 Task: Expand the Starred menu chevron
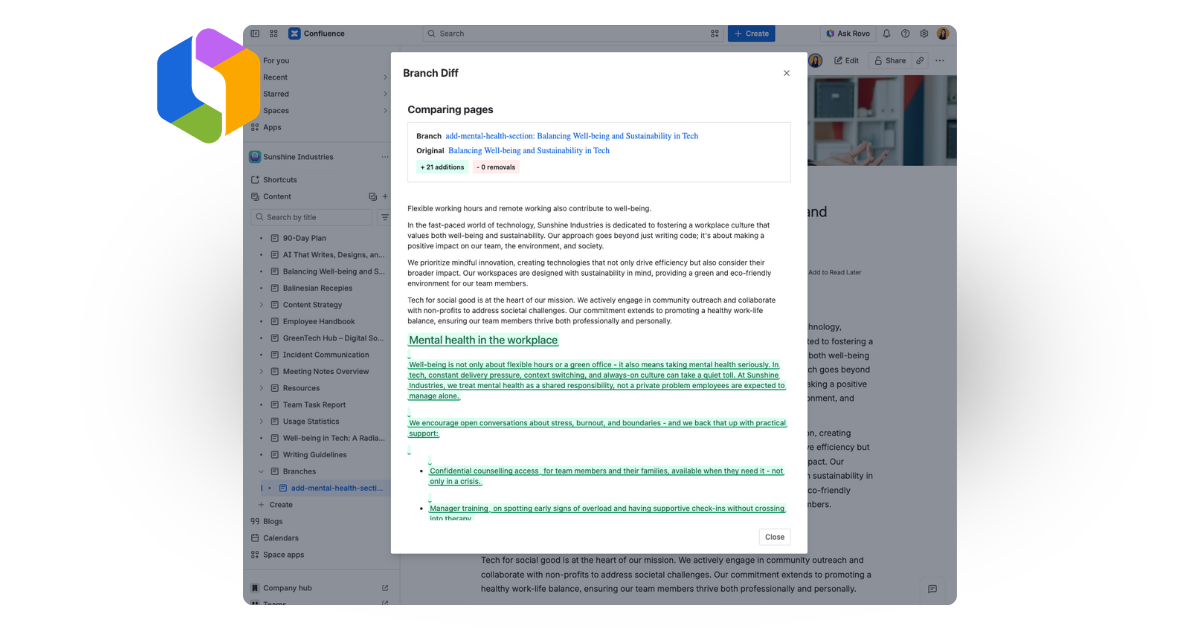point(385,94)
